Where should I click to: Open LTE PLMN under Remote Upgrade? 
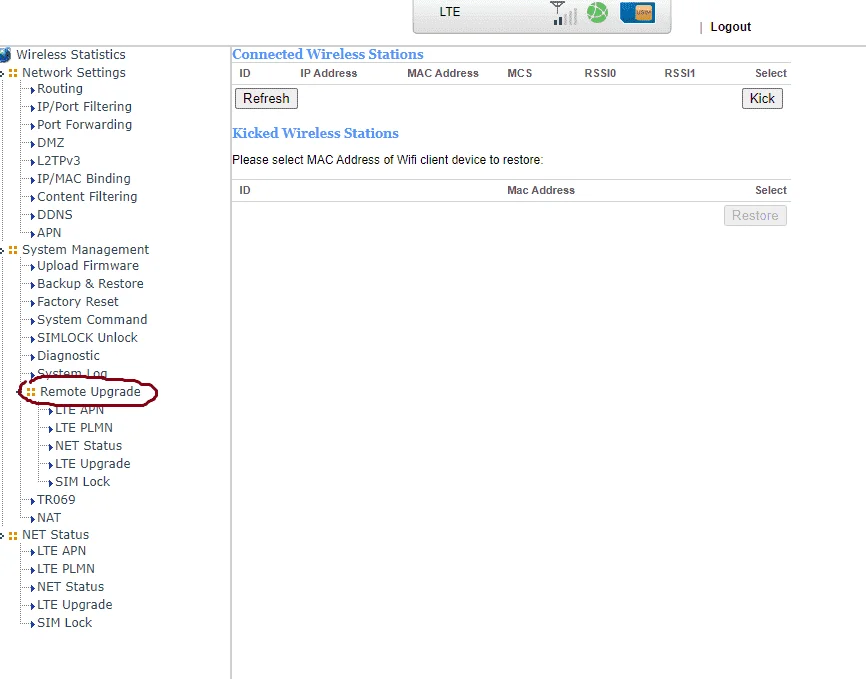pyautogui.click(x=84, y=428)
